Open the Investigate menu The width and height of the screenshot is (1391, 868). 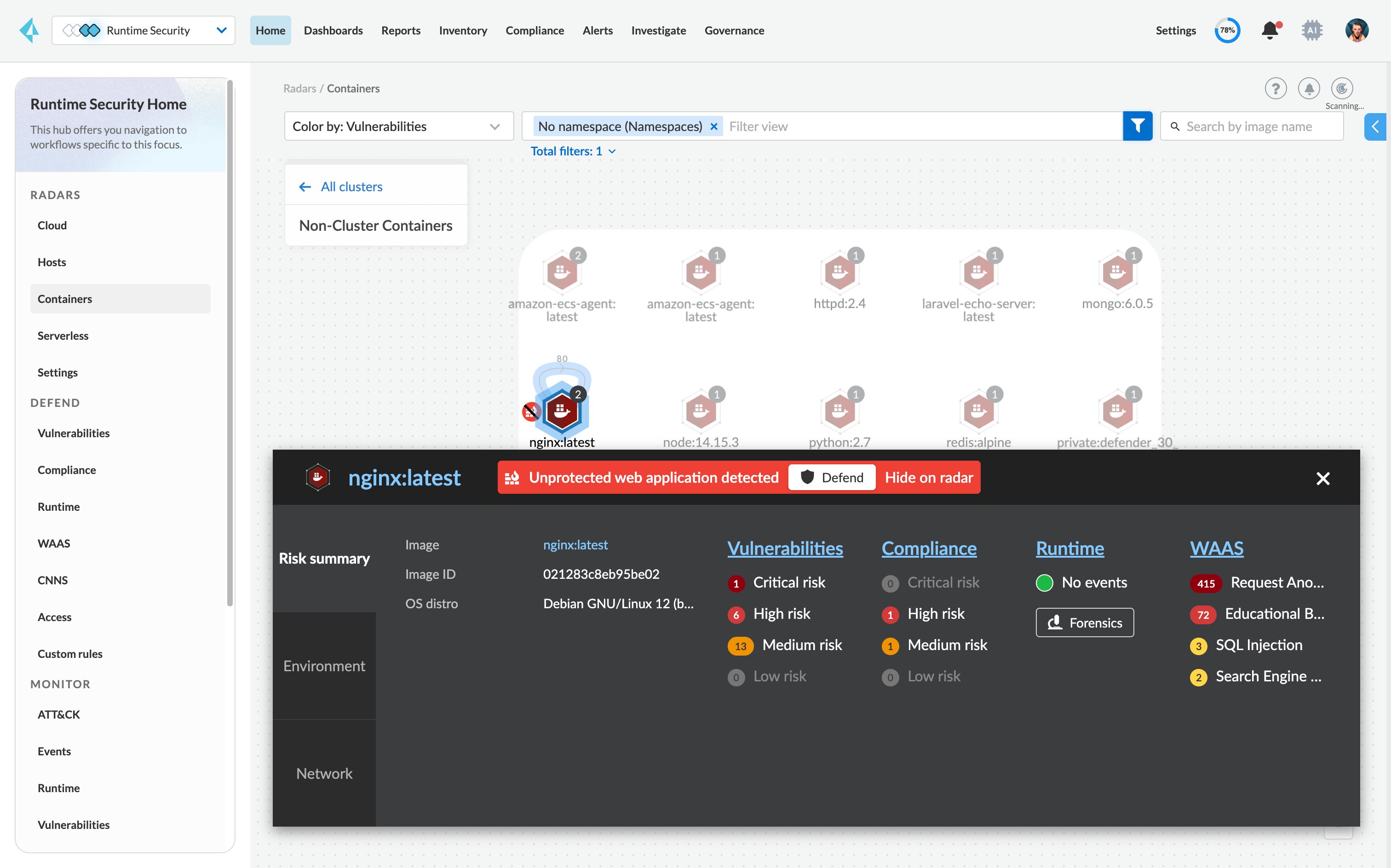coord(658,30)
